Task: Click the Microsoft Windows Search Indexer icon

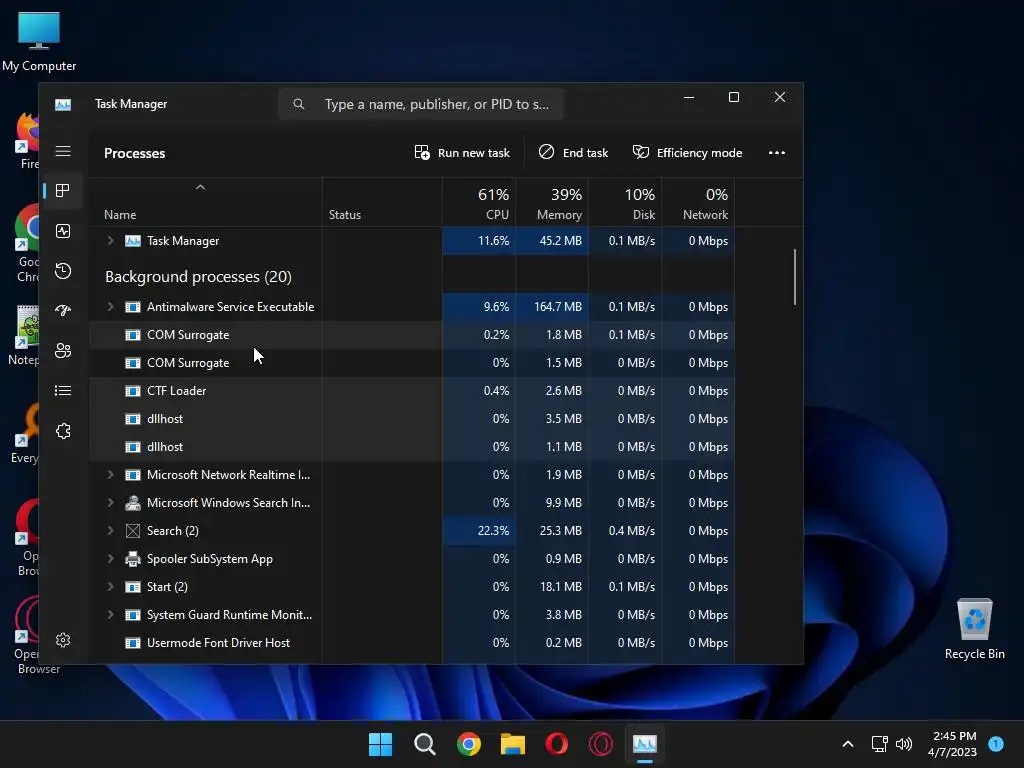Action: click(133, 503)
